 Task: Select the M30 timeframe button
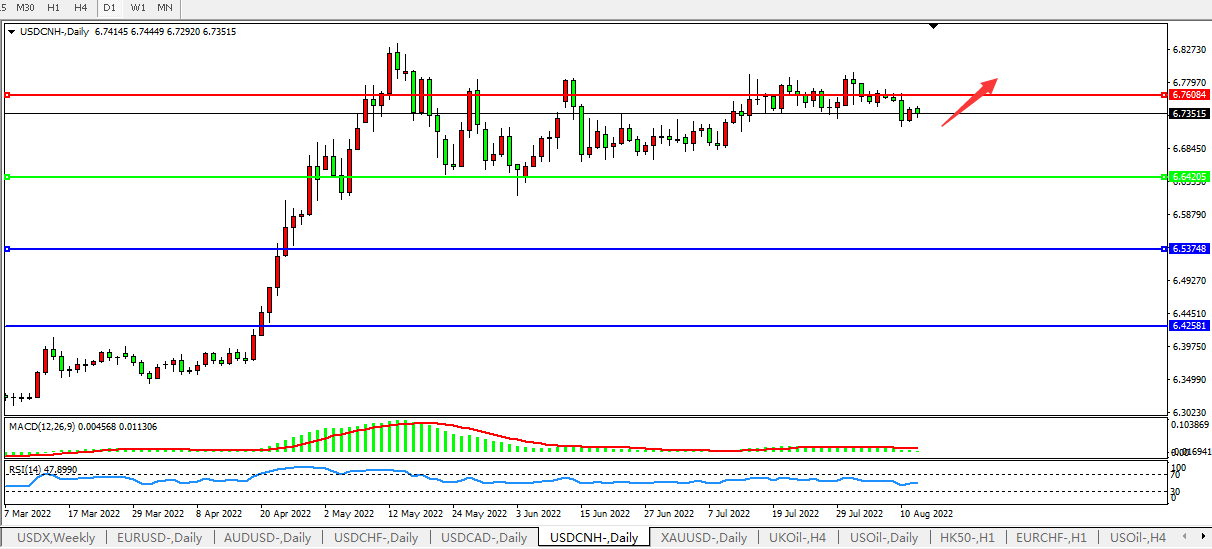tap(26, 7)
